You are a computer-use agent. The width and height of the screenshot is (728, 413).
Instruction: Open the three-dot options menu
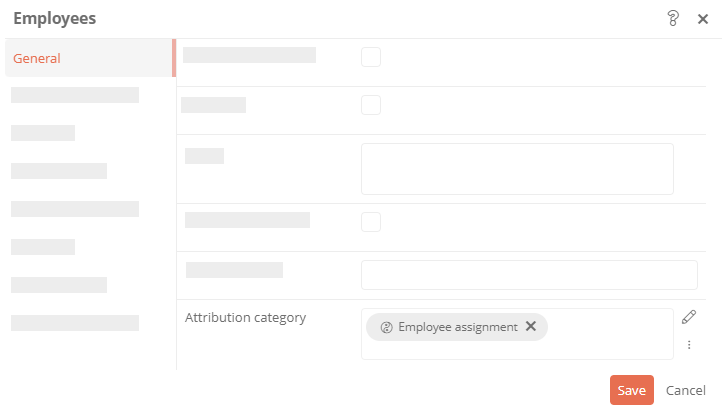pos(689,345)
